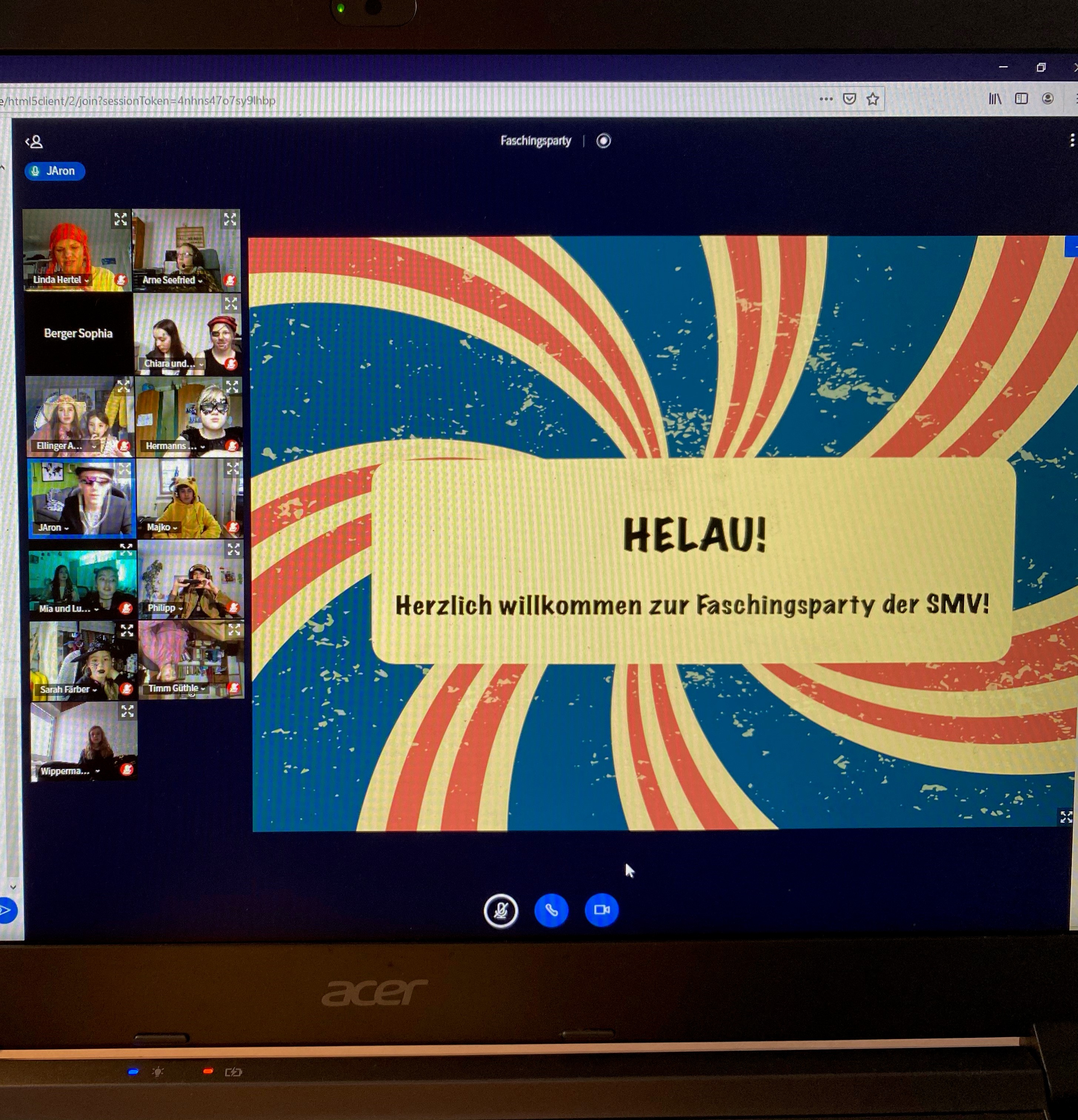Select Majko's webcam video
The height and width of the screenshot is (1120, 1078).
(190, 498)
